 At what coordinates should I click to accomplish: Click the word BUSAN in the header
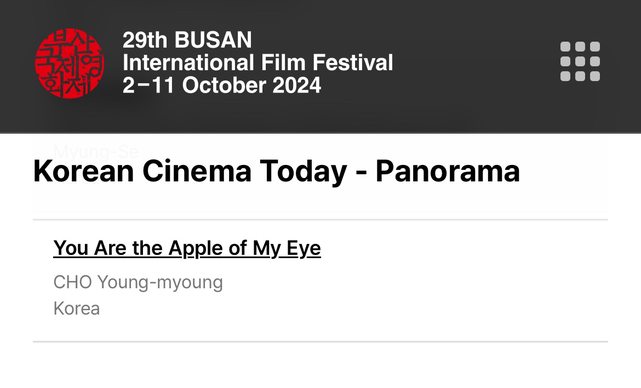213,40
